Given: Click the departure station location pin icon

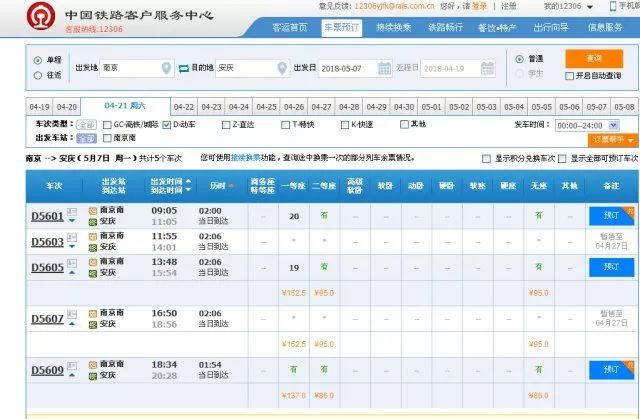Looking at the screenshot, I should 166,68.
